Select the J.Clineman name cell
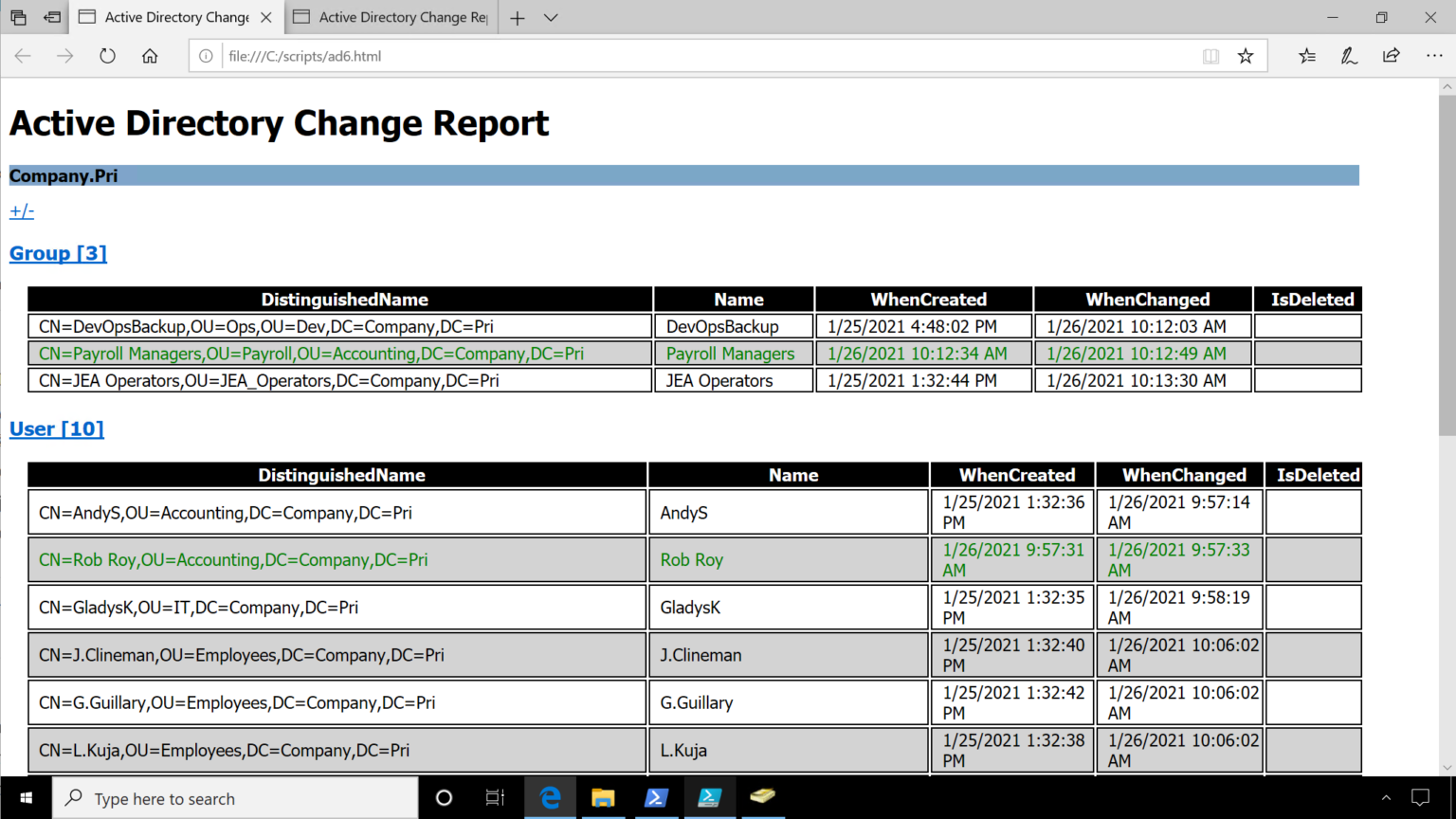 [x=788, y=655]
